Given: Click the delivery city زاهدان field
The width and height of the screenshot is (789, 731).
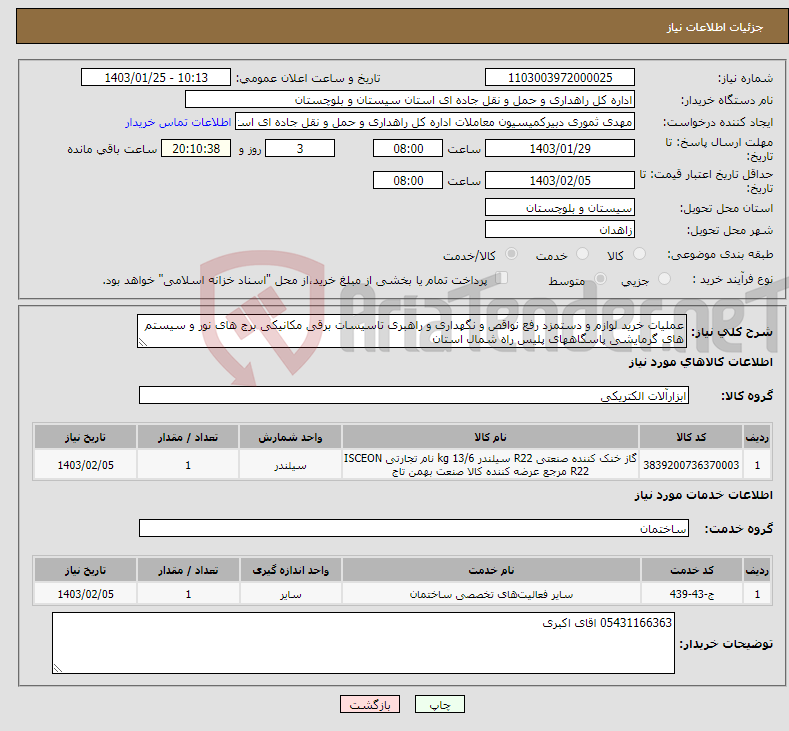Looking at the screenshot, I should pos(560,229).
